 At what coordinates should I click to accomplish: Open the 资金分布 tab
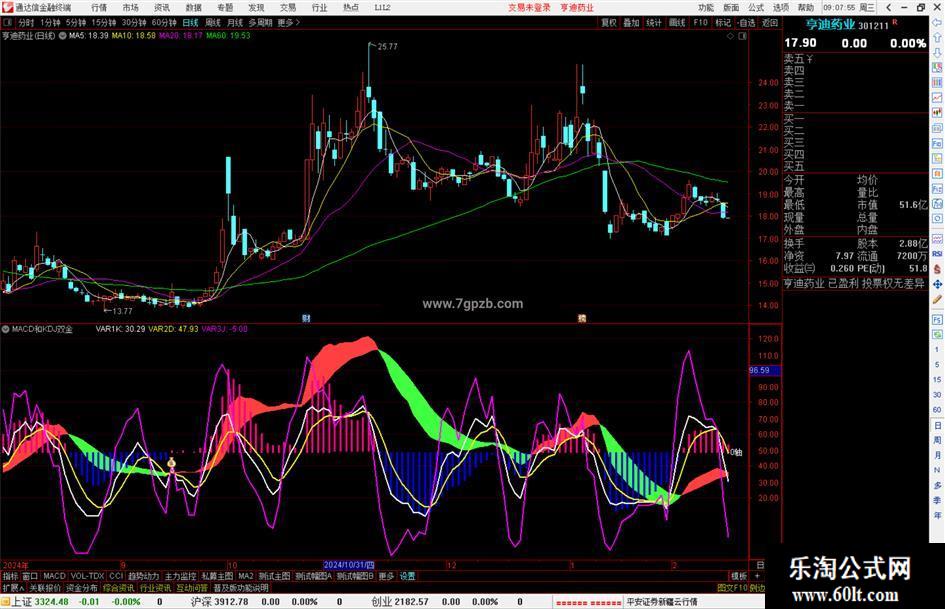click(82, 587)
